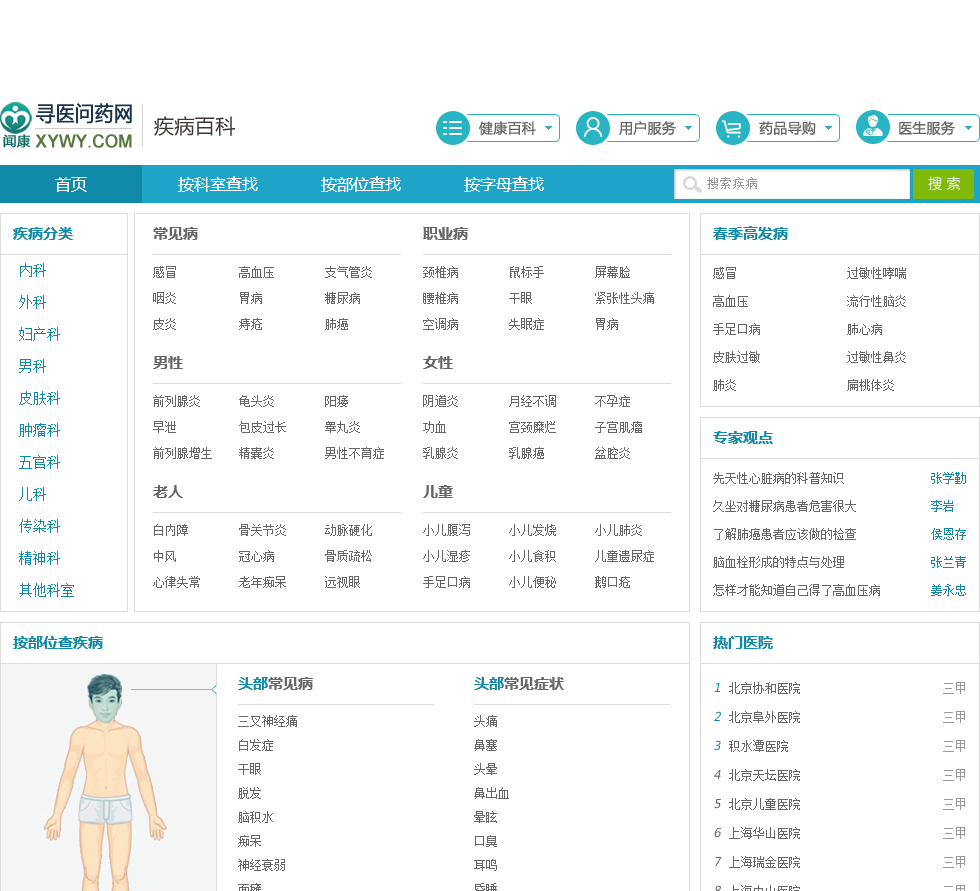Viewport: 980px width, 891px height.
Task: Open 精神科 category
Action: [39, 558]
